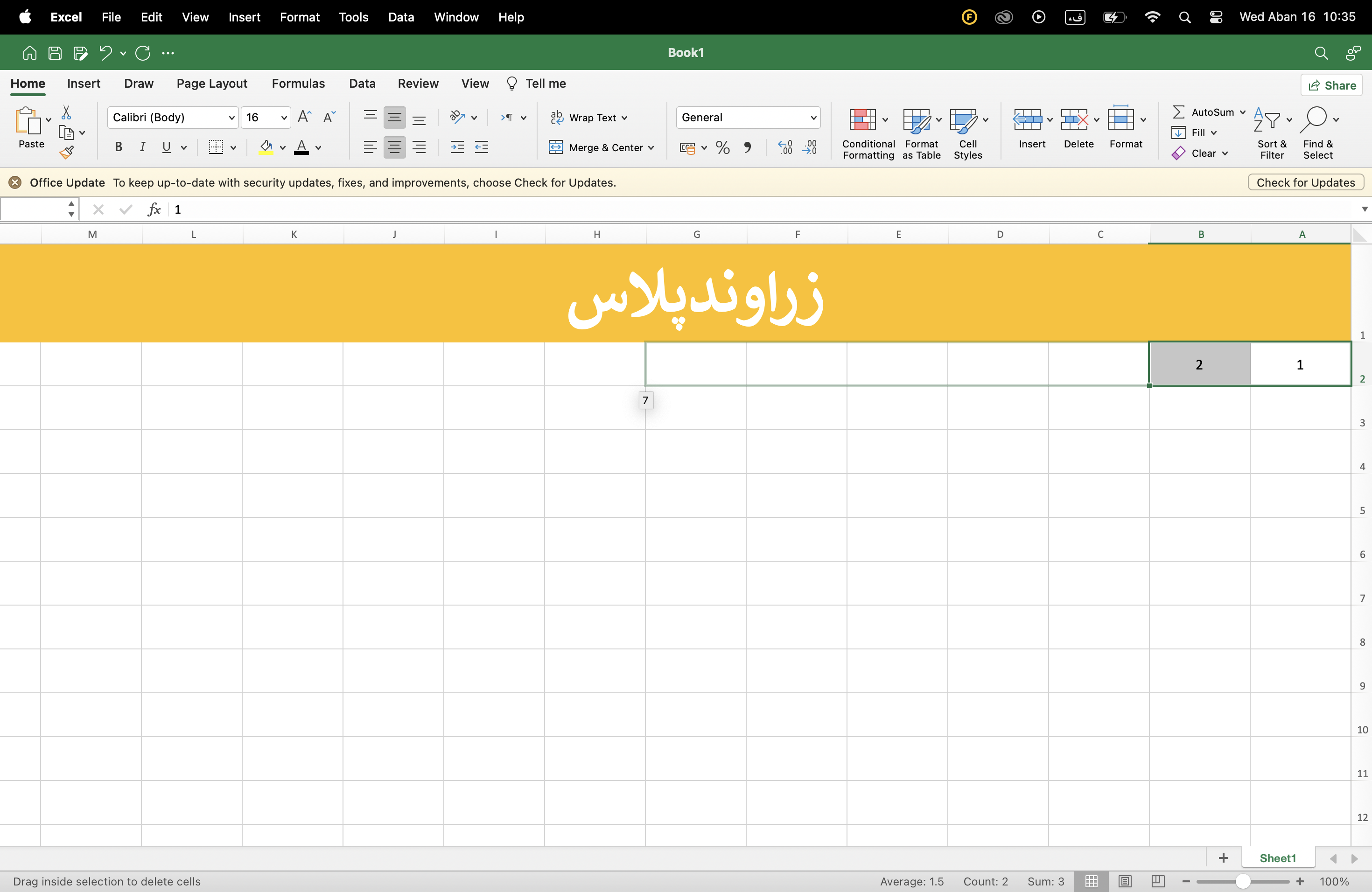Image resolution: width=1372 pixels, height=892 pixels.
Task: Apply Percent Style format
Action: (723, 148)
